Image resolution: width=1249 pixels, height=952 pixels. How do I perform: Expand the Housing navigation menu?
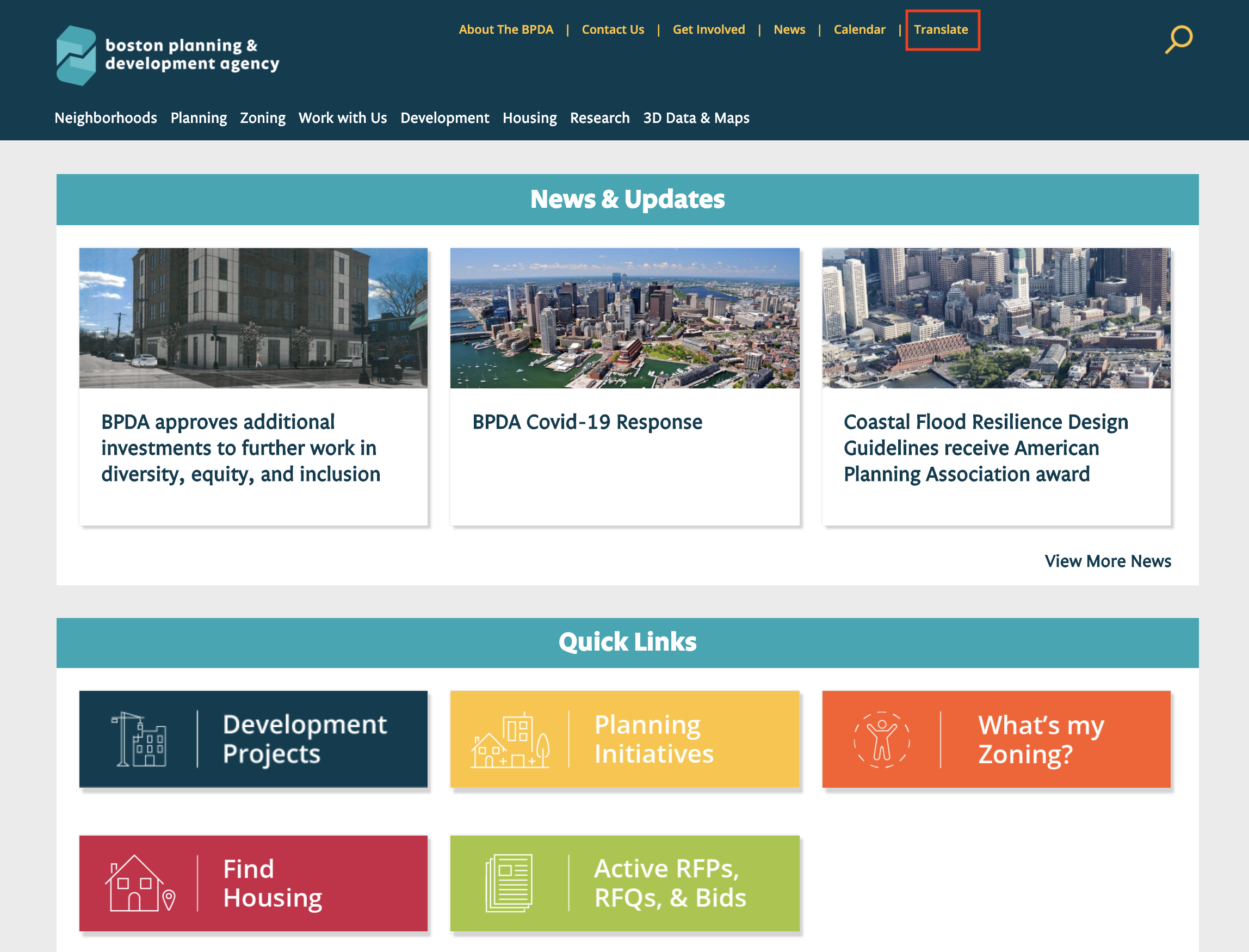[529, 118]
